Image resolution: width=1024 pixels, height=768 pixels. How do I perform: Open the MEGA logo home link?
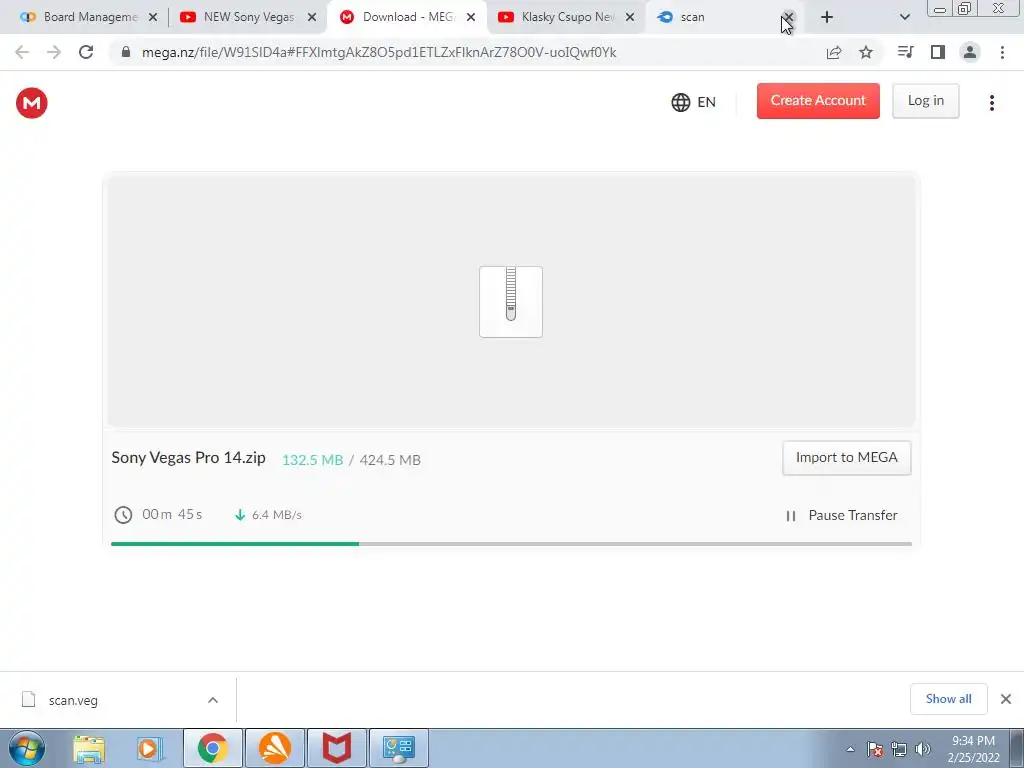31,103
